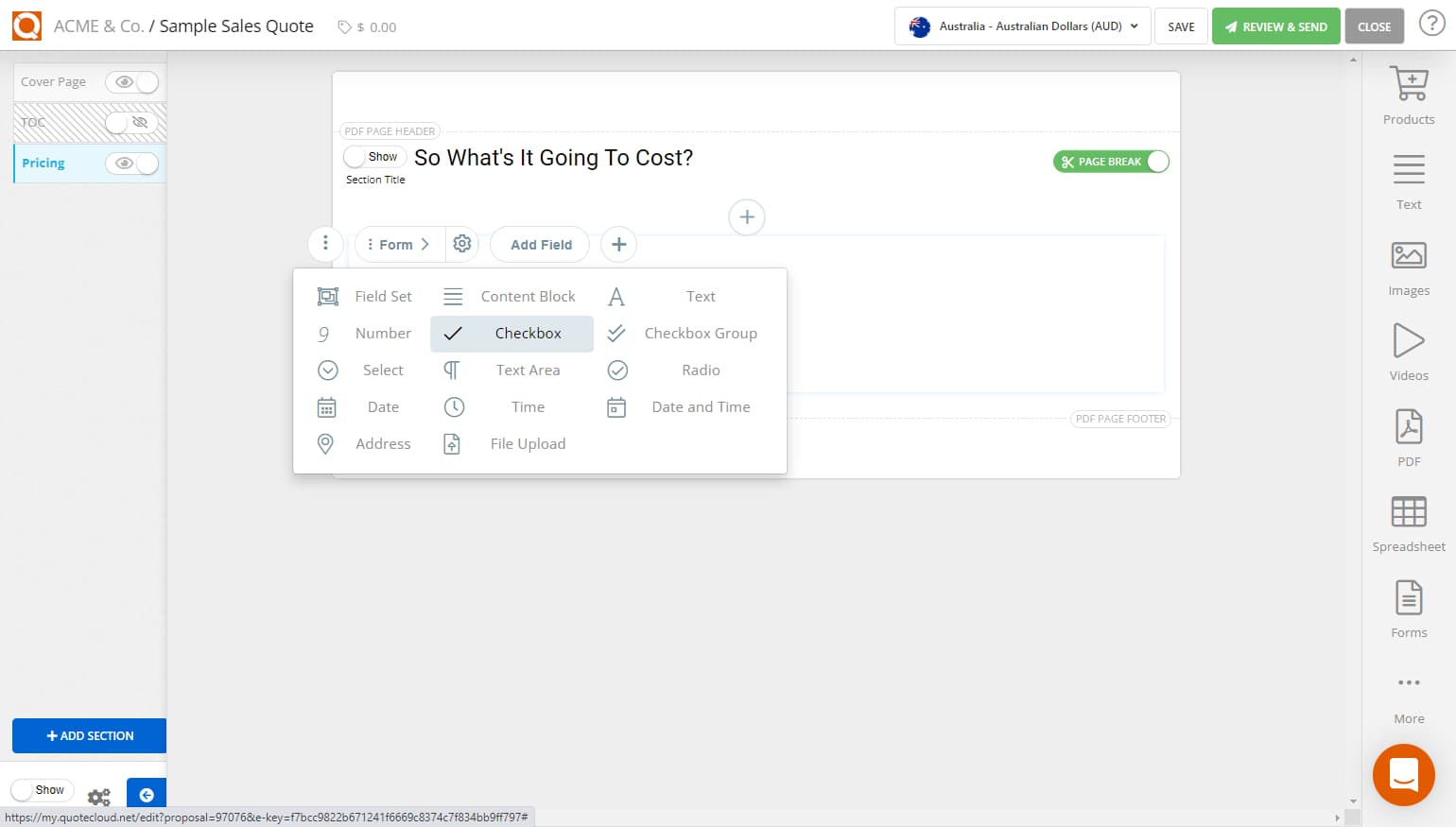Open the help question mark icon
1456x827 pixels.
[1432, 23]
